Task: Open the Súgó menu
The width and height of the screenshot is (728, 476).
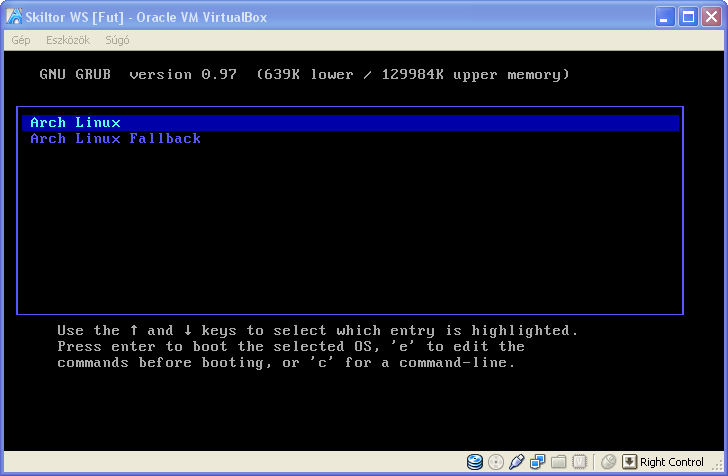Action: tap(117, 40)
